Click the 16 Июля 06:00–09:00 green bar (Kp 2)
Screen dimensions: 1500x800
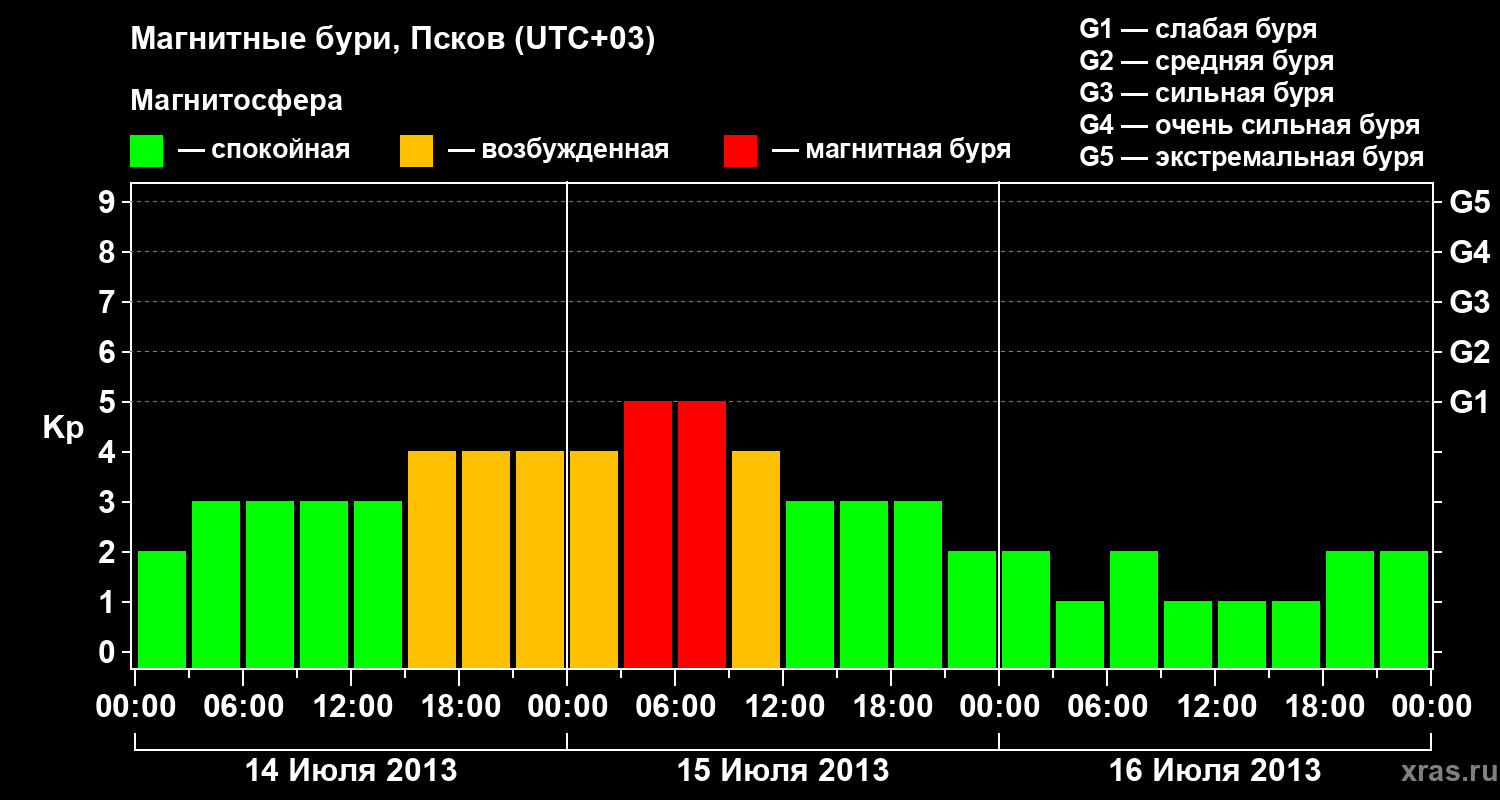coord(1134,609)
